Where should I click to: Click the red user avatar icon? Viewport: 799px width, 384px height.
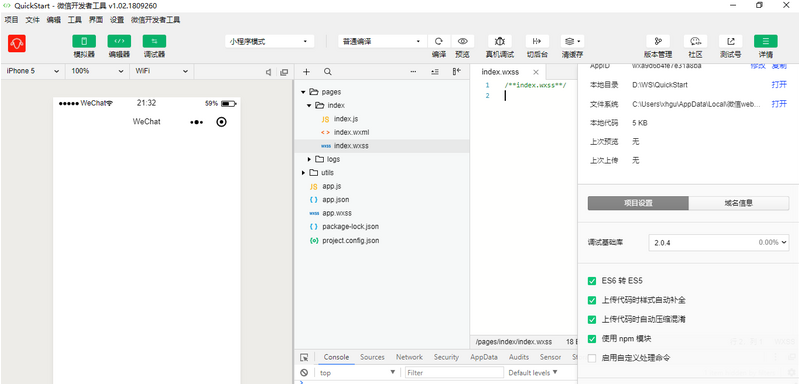(17, 43)
